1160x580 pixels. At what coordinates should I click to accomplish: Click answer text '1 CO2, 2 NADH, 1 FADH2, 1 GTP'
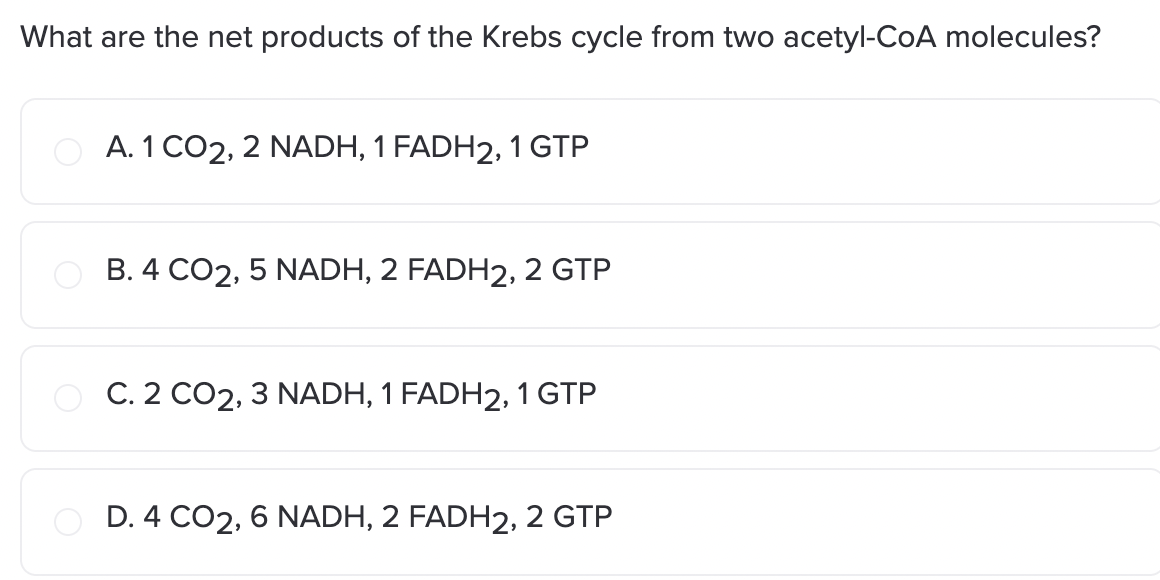(365, 149)
